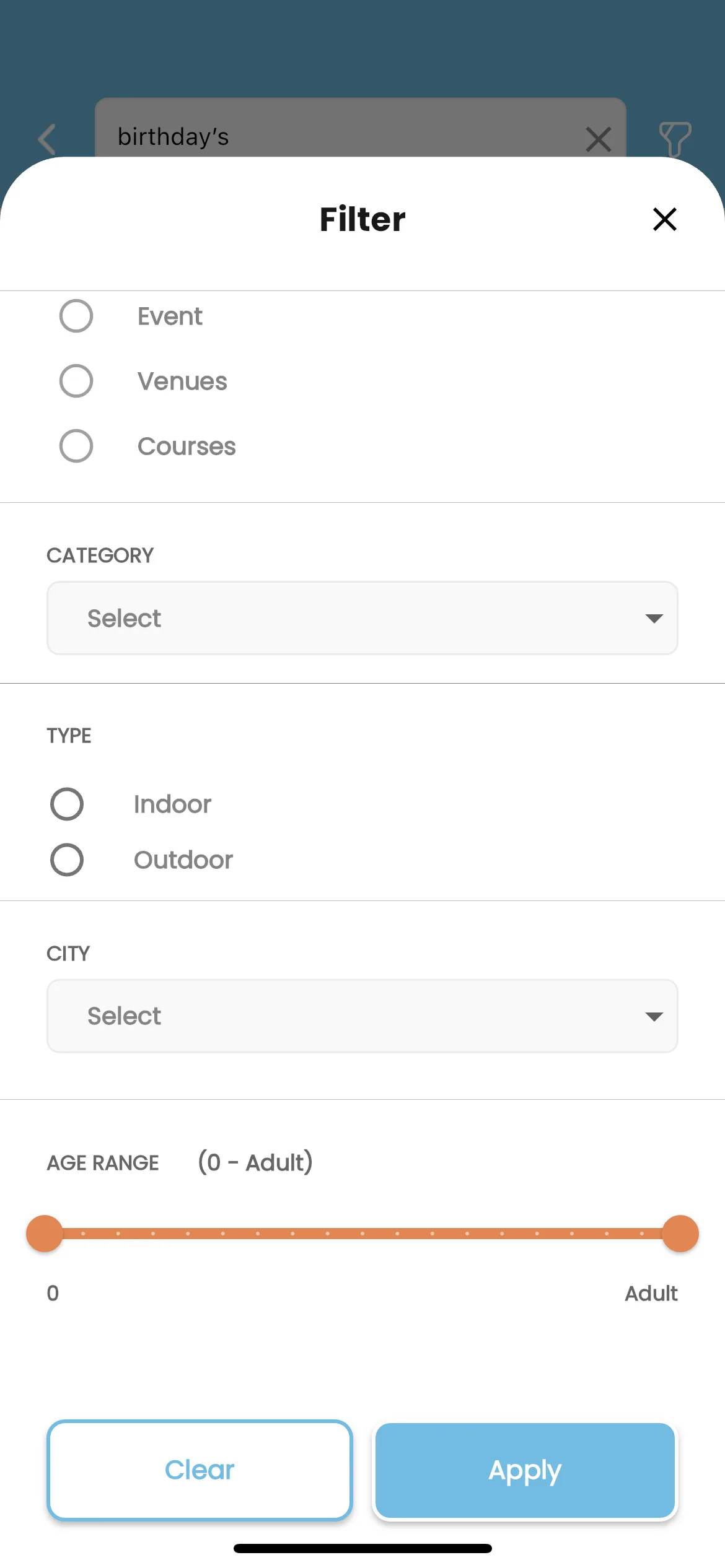Screen dimensions: 725x1568
Task: Tap the filter funnel icon
Action: (674, 137)
